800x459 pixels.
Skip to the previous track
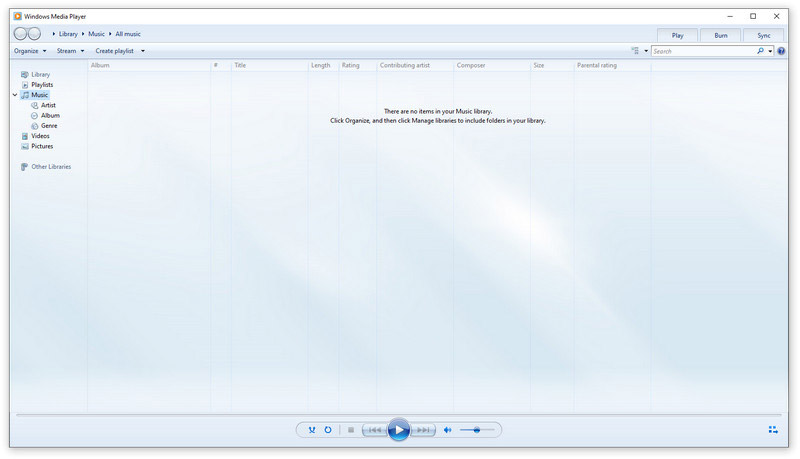[374, 430]
